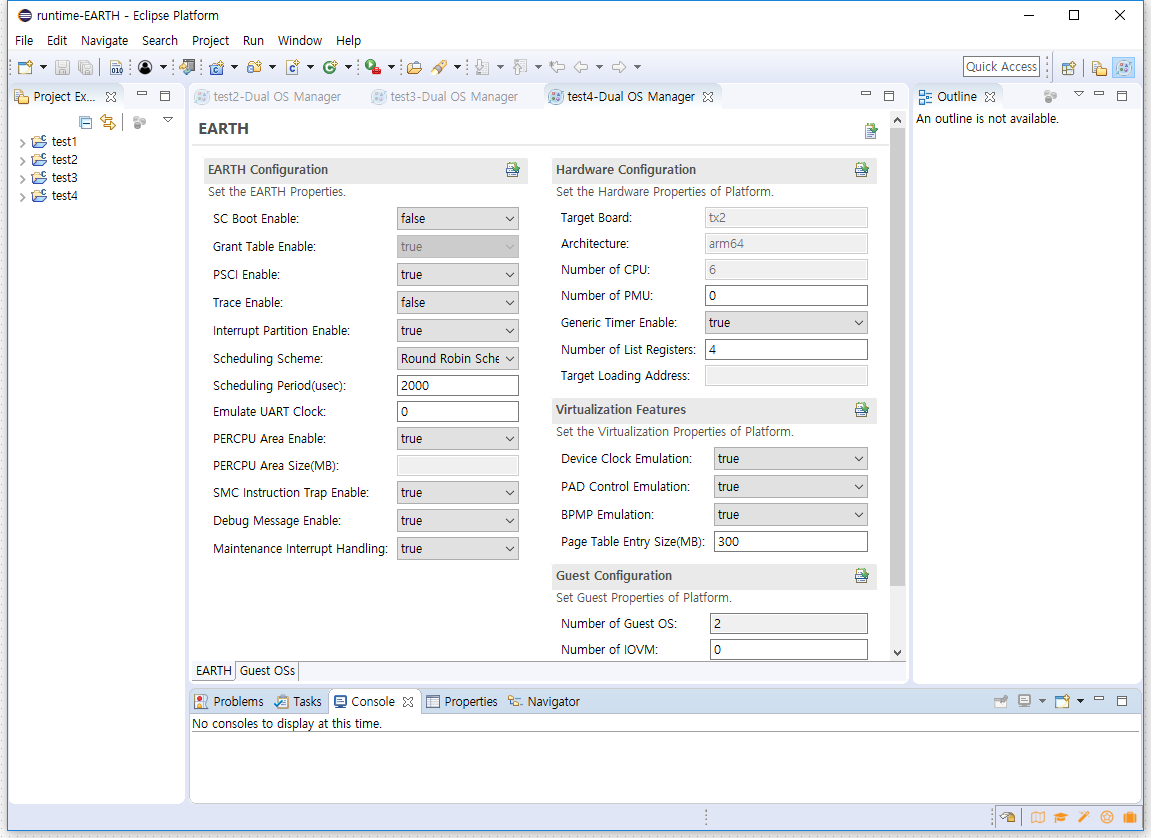
Task: Open the Navigate menu
Action: [104, 41]
